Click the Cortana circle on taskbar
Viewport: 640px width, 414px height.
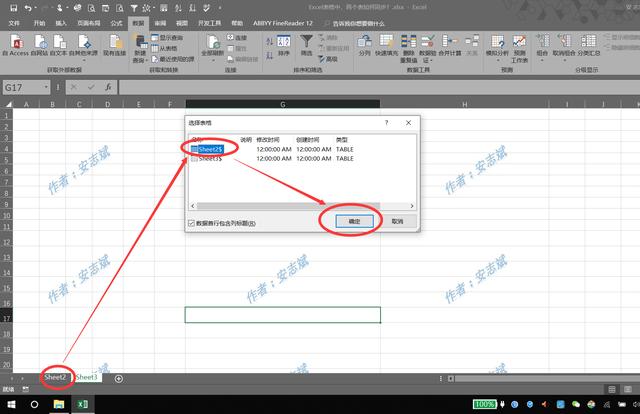[x=34, y=404]
